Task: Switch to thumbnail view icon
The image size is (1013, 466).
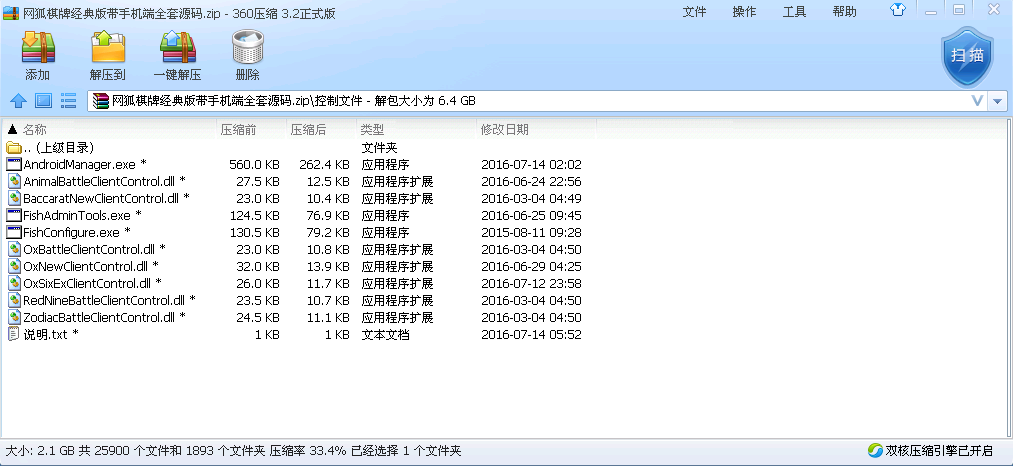Action: pos(43,100)
